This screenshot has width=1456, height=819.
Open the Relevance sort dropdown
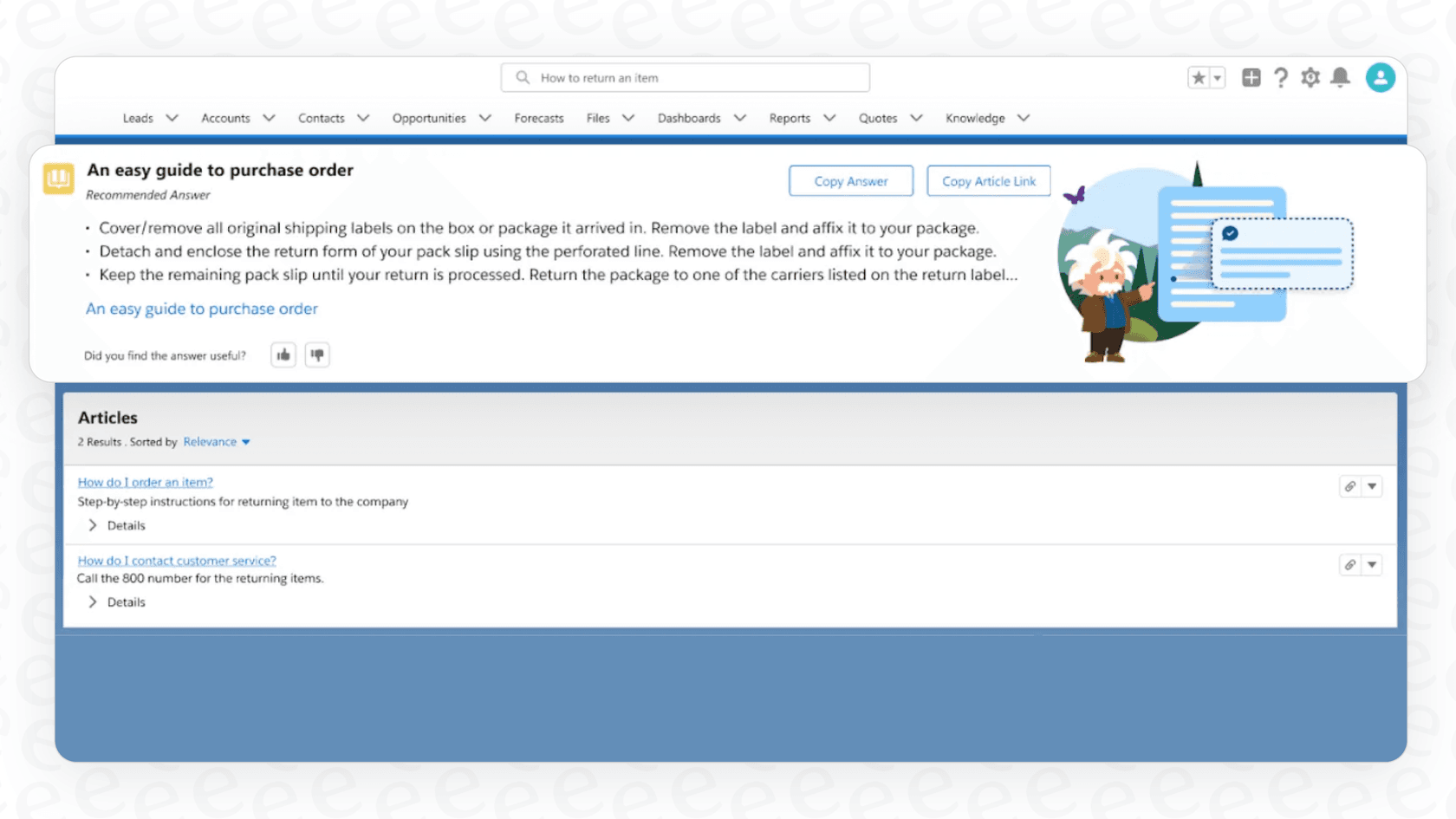click(x=216, y=441)
